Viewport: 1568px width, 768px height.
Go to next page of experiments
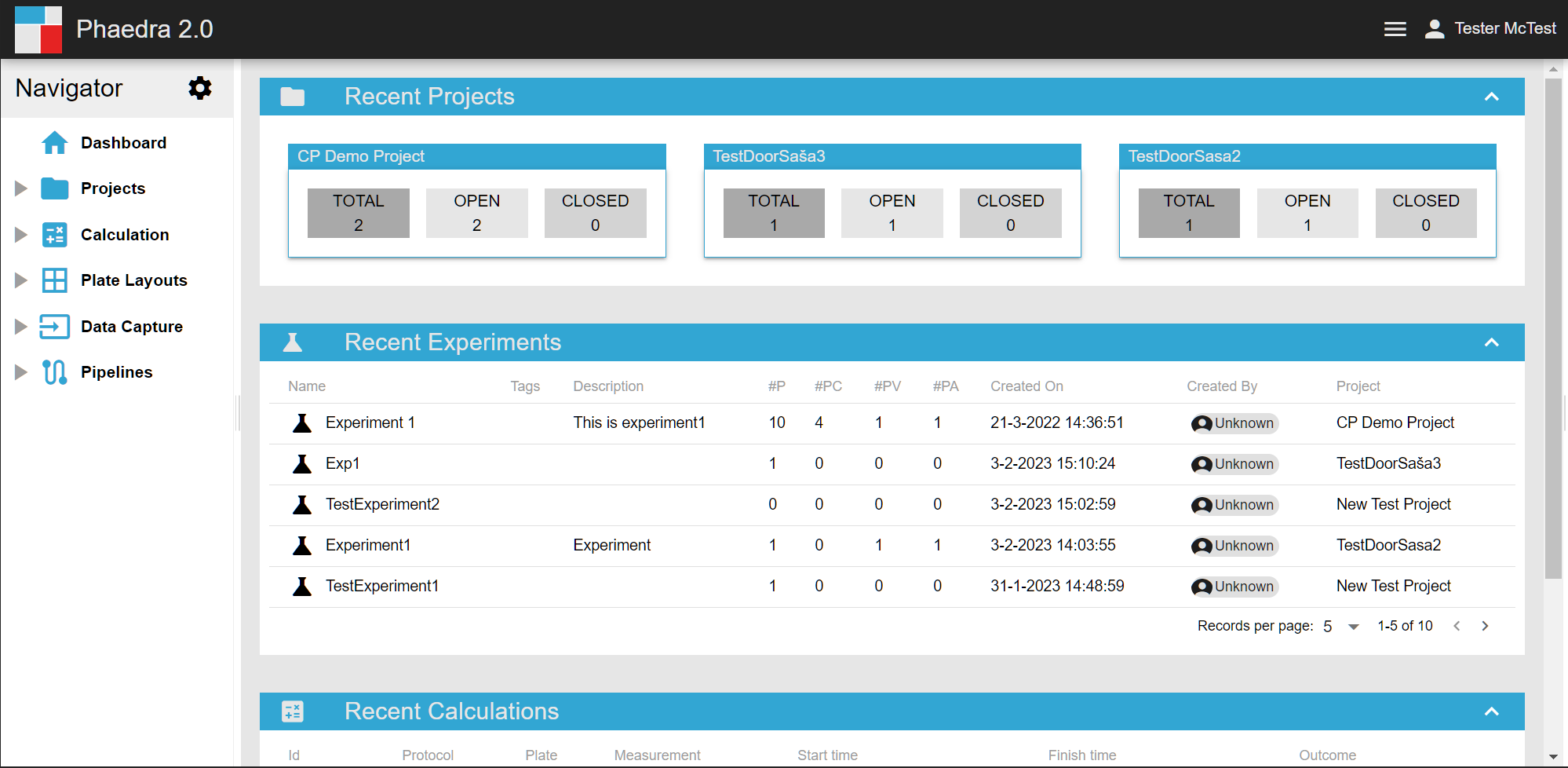pos(1485,626)
